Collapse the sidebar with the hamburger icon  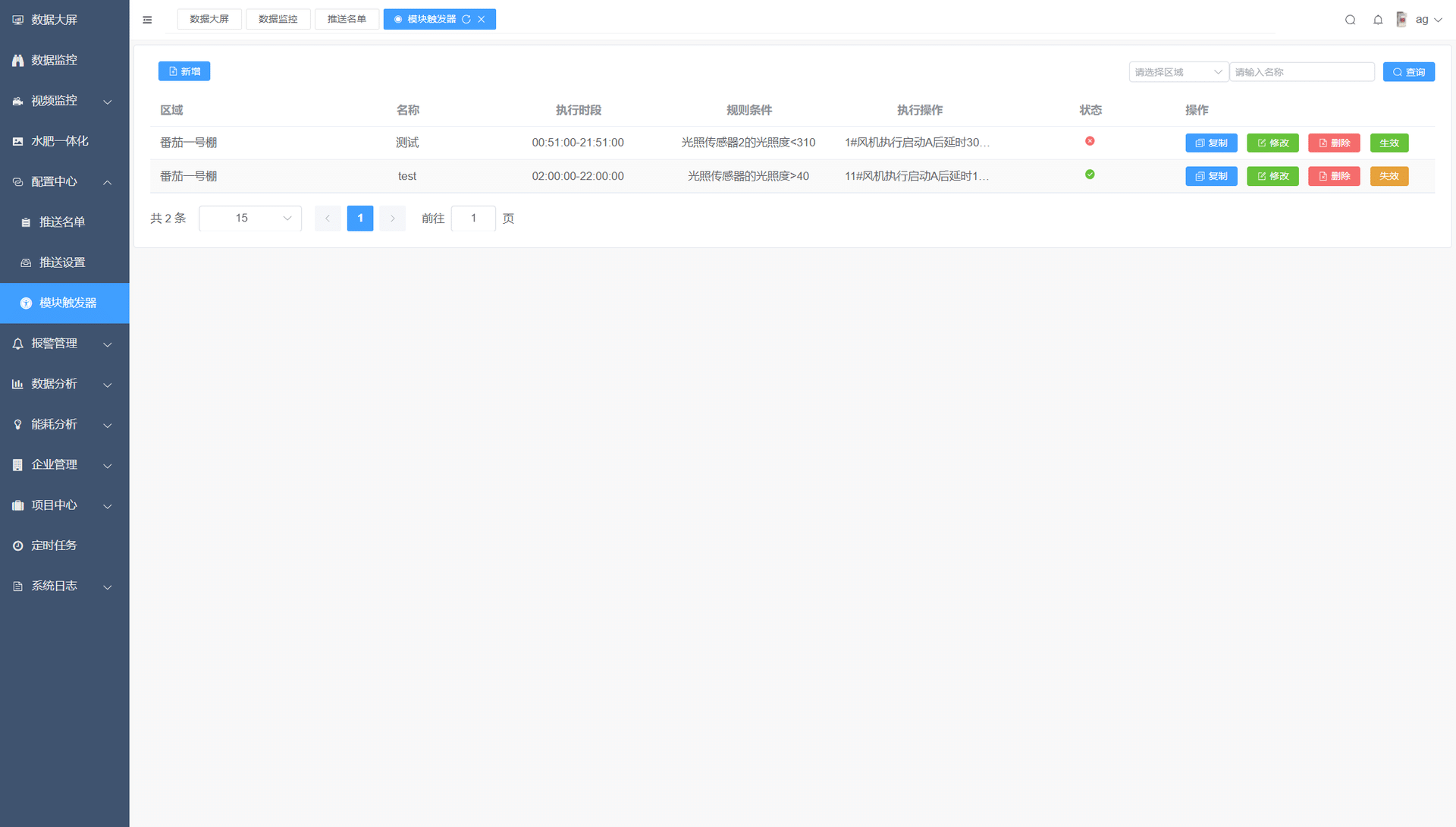[147, 20]
